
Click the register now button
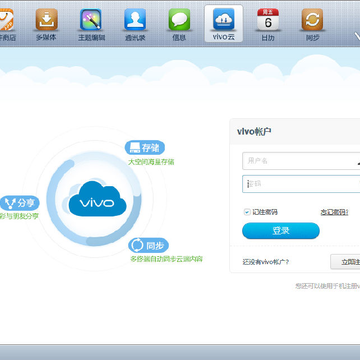tap(345, 262)
